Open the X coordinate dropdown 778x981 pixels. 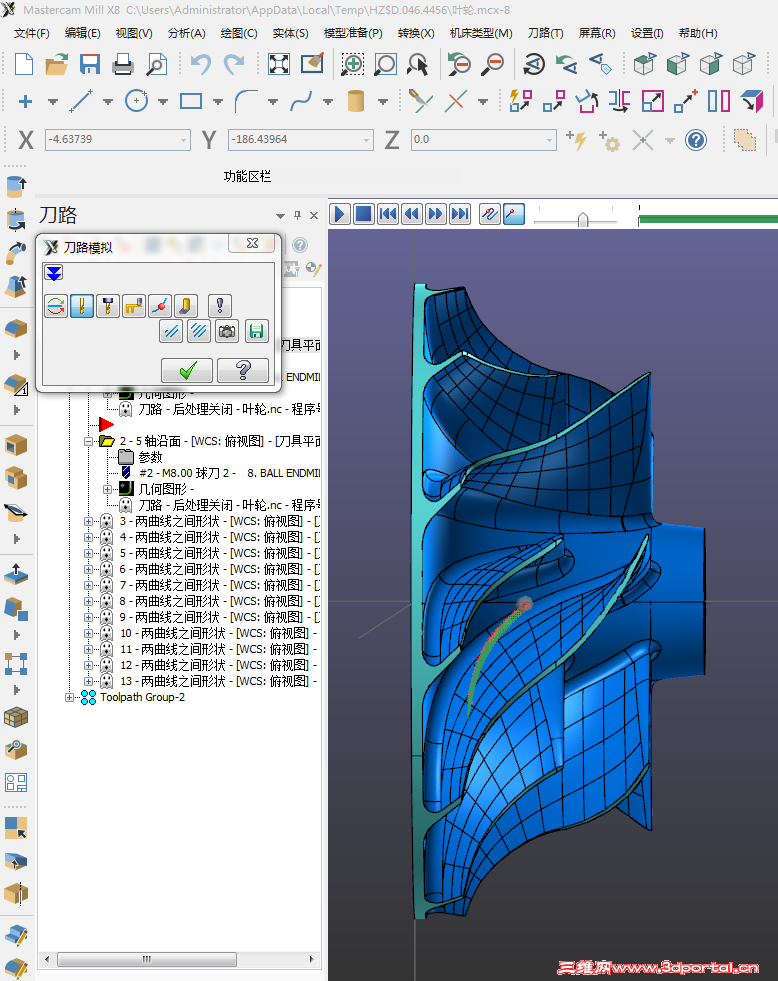[185, 140]
